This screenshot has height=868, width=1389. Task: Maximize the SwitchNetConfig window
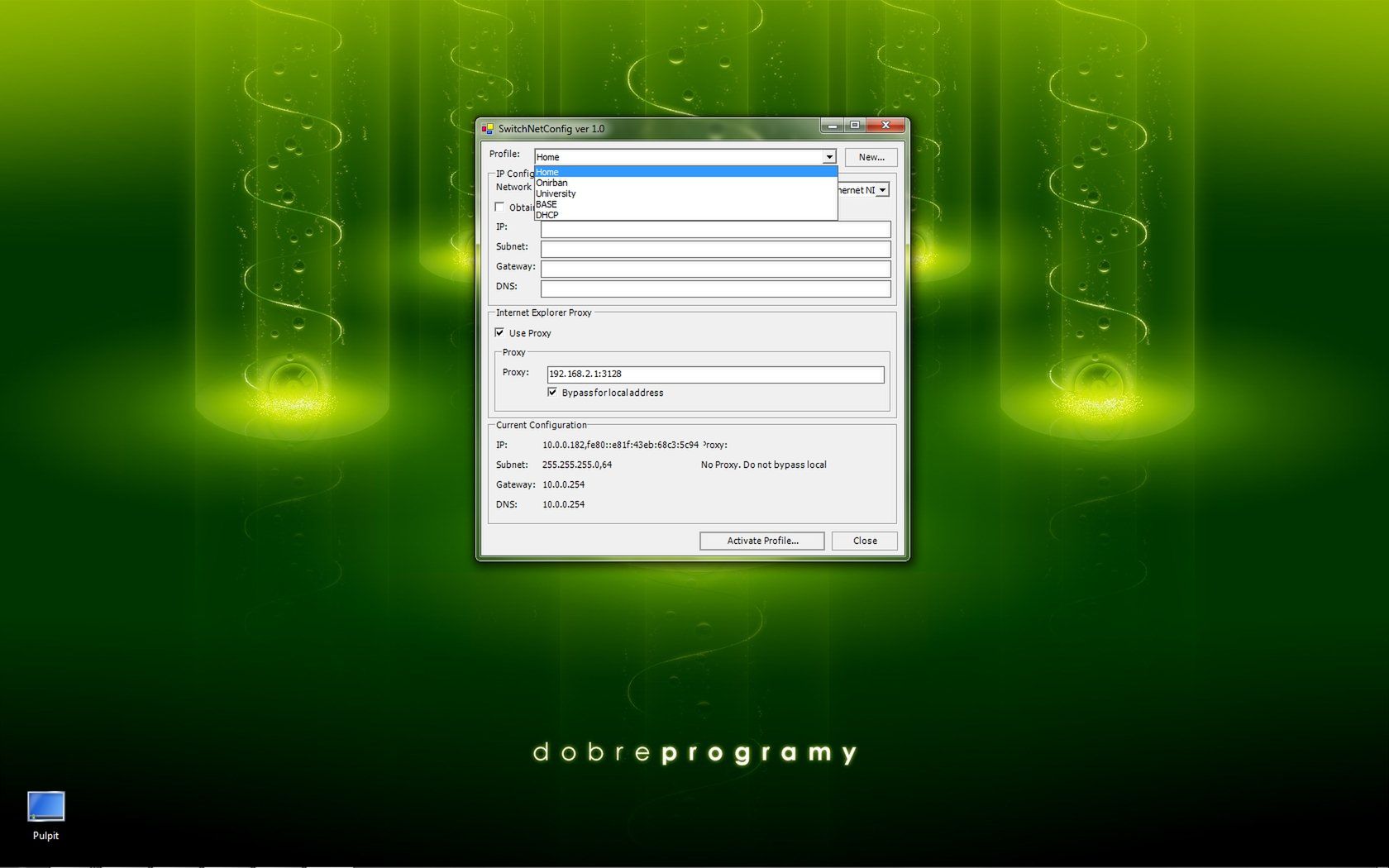855,126
